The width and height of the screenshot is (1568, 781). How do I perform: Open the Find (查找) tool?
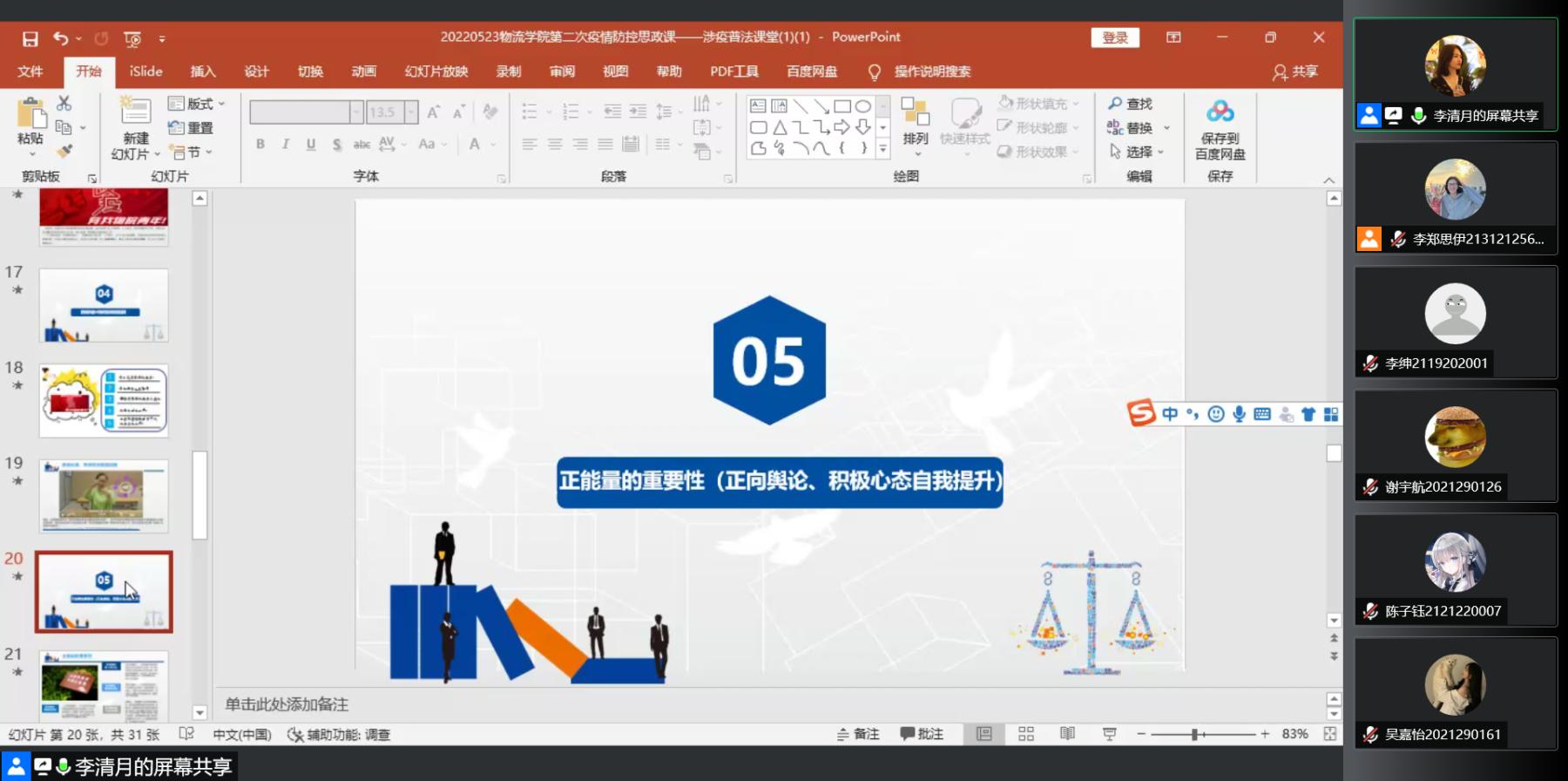(x=1130, y=104)
